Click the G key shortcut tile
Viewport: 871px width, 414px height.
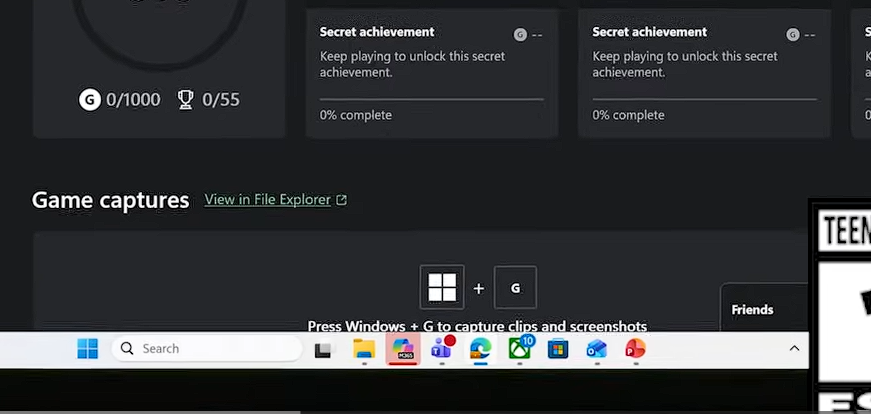[x=515, y=288]
